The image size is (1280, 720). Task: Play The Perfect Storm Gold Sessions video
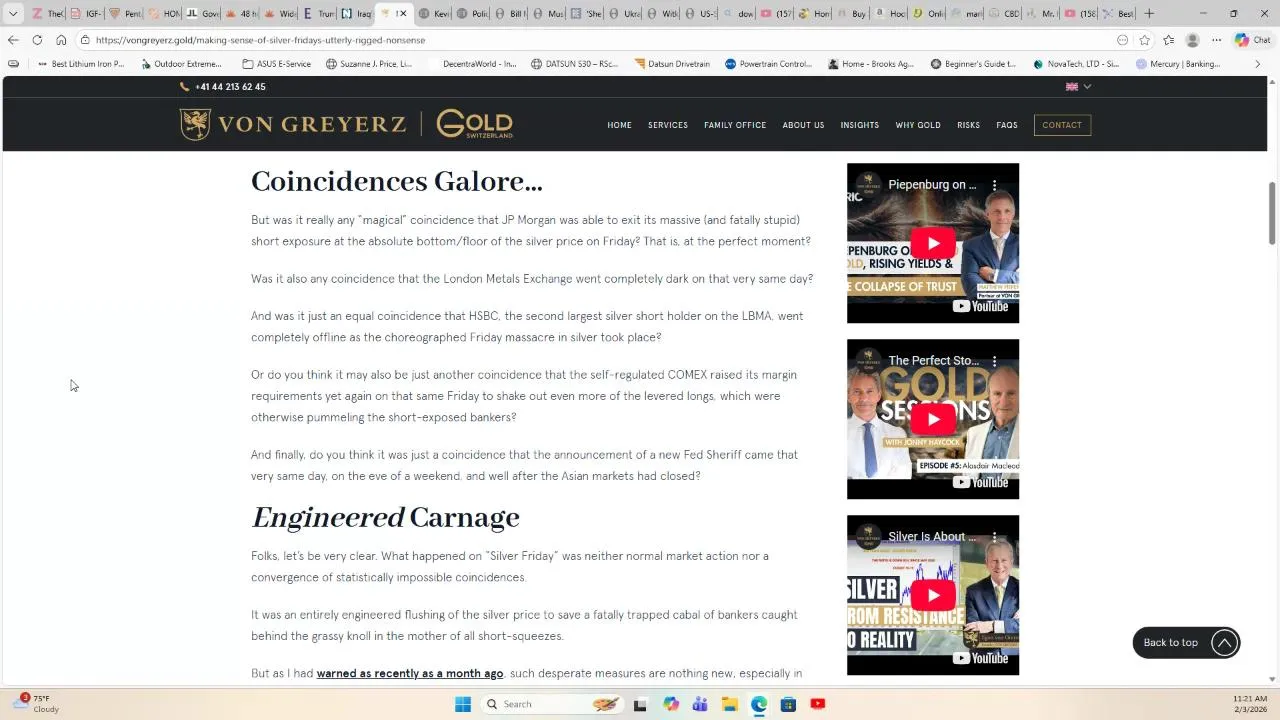(x=933, y=419)
